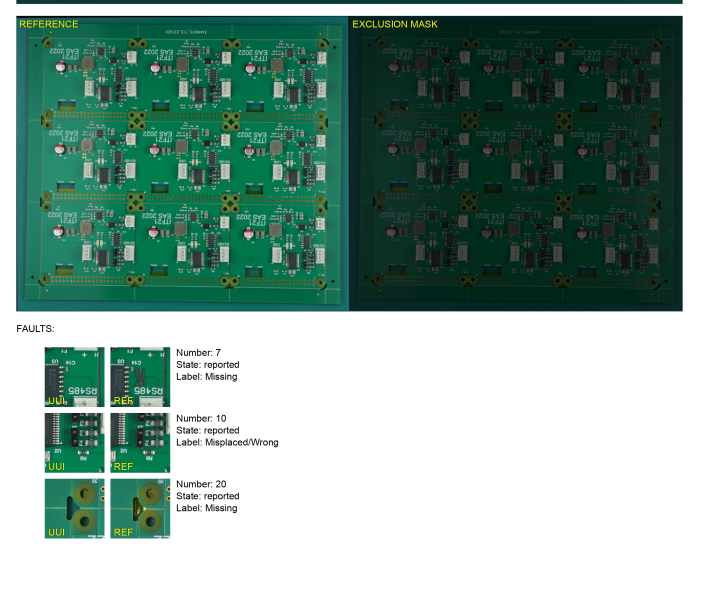Click the FAULTS: section heading

(35, 329)
